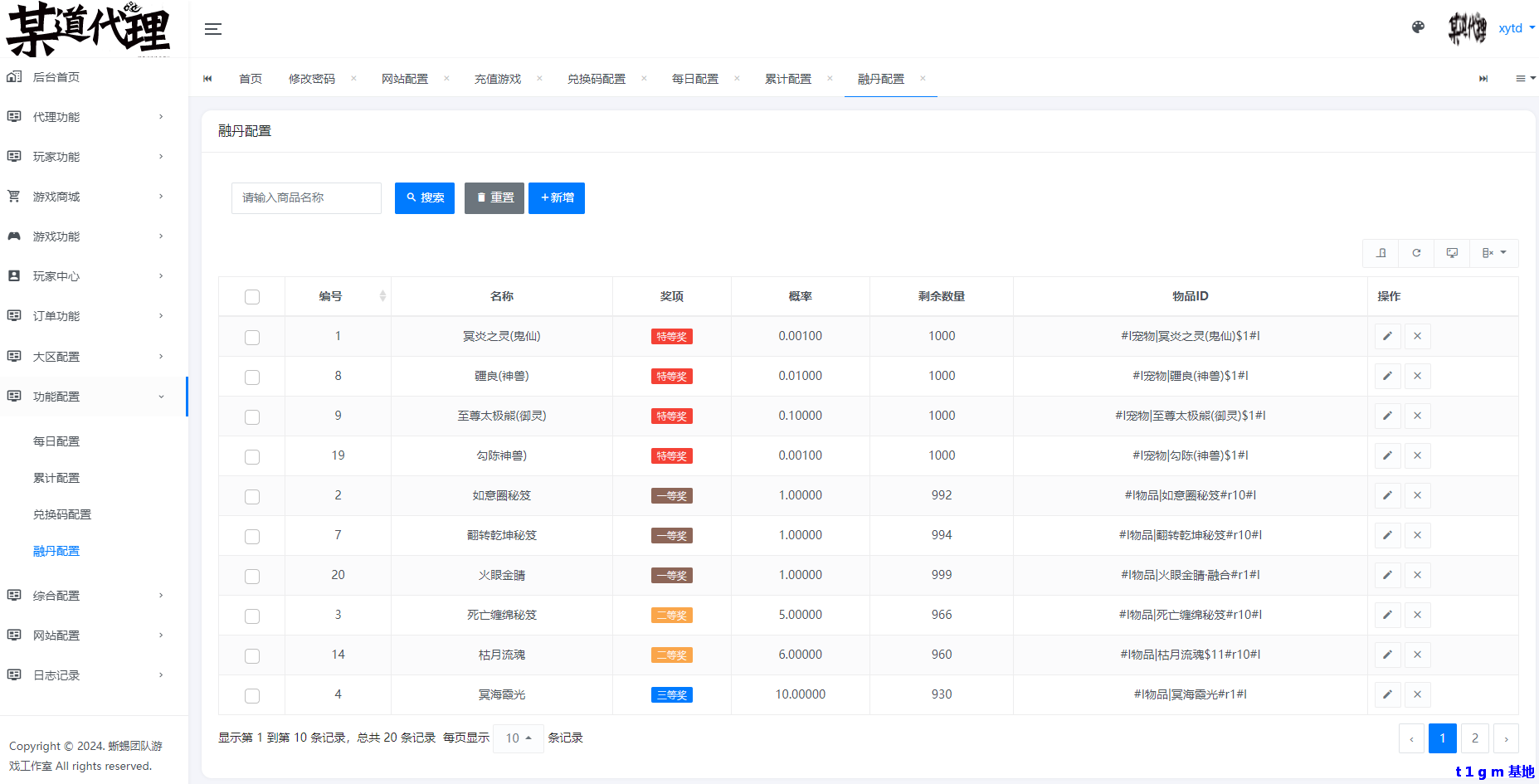The height and width of the screenshot is (784, 1539).
Task: Delete the 如意圈秘笈 row with X icon
Action: 1417,495
